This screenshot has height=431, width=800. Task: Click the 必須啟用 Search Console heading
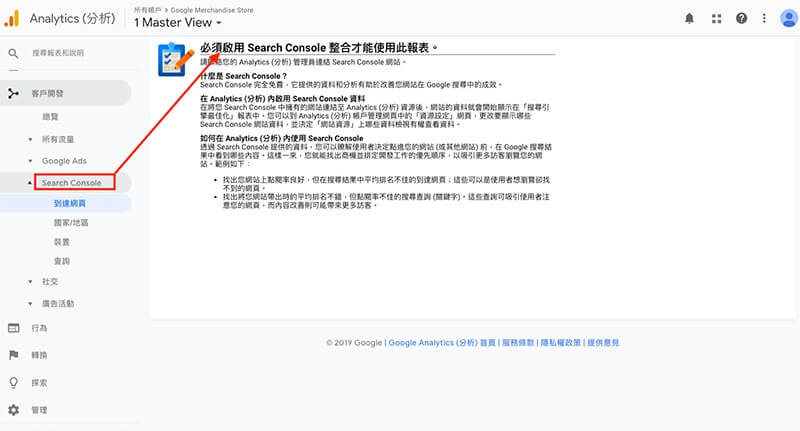[319, 48]
